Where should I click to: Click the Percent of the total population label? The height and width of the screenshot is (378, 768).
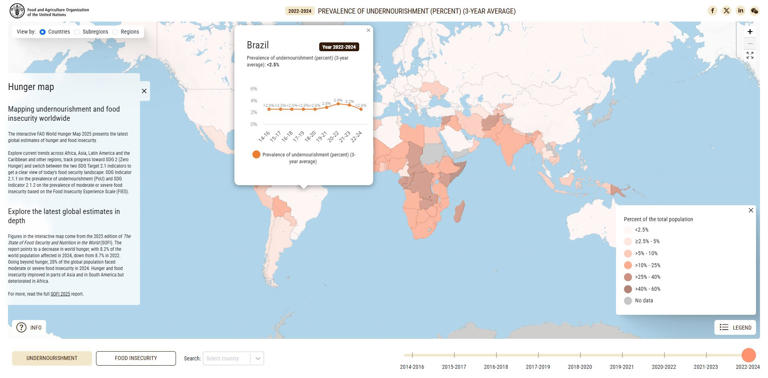[658, 219]
